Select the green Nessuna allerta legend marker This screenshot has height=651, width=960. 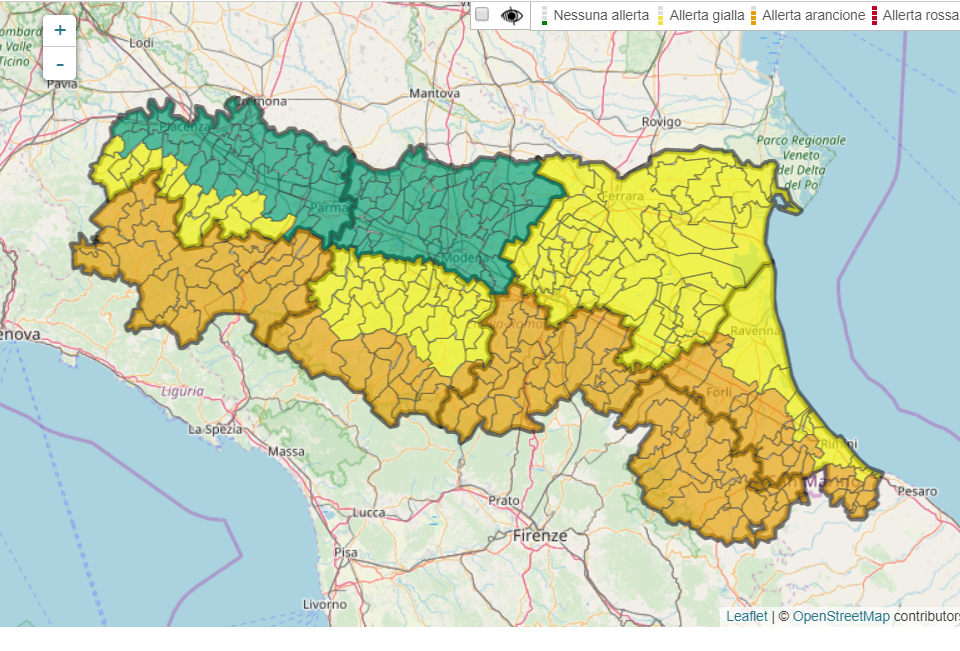545,15
